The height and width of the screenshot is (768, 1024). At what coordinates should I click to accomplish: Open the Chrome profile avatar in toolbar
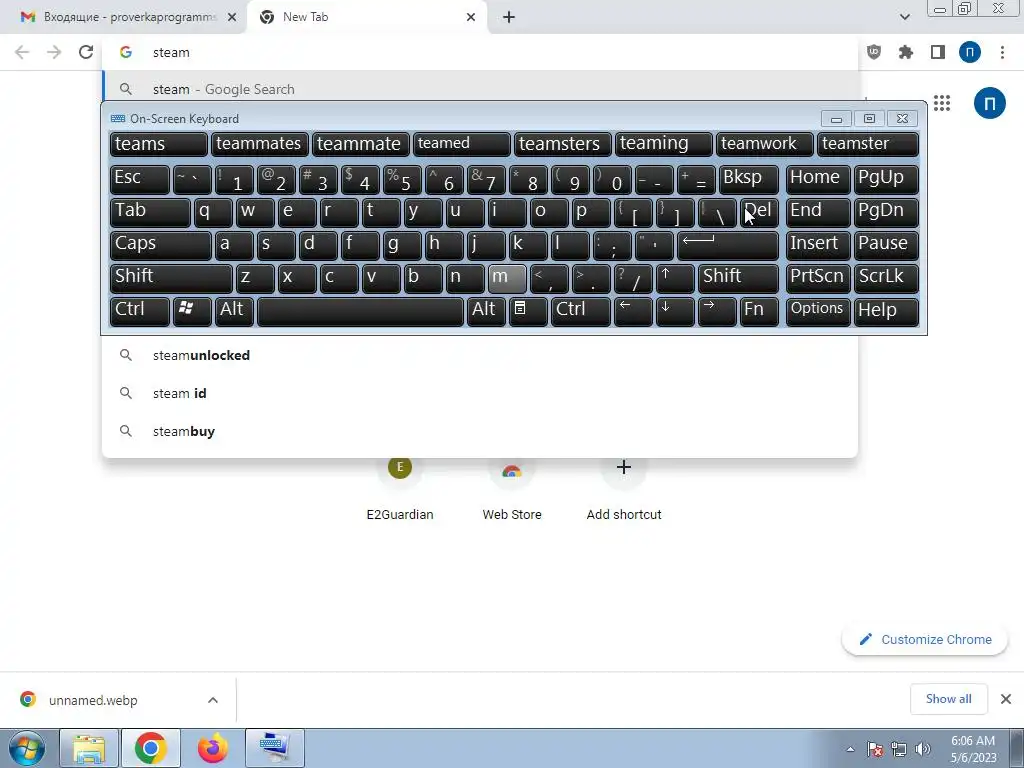pyautogui.click(x=970, y=52)
